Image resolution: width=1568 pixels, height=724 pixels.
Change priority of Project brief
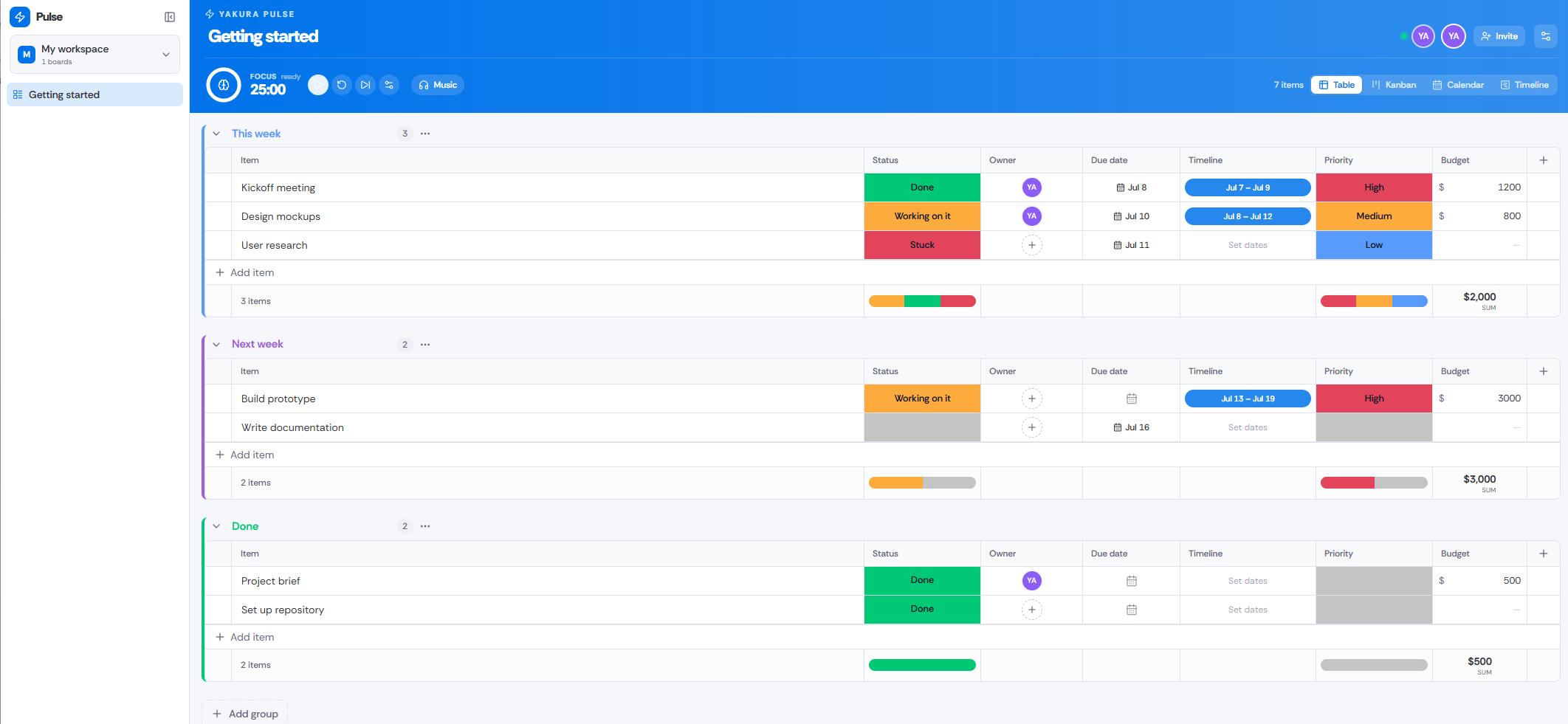1374,581
